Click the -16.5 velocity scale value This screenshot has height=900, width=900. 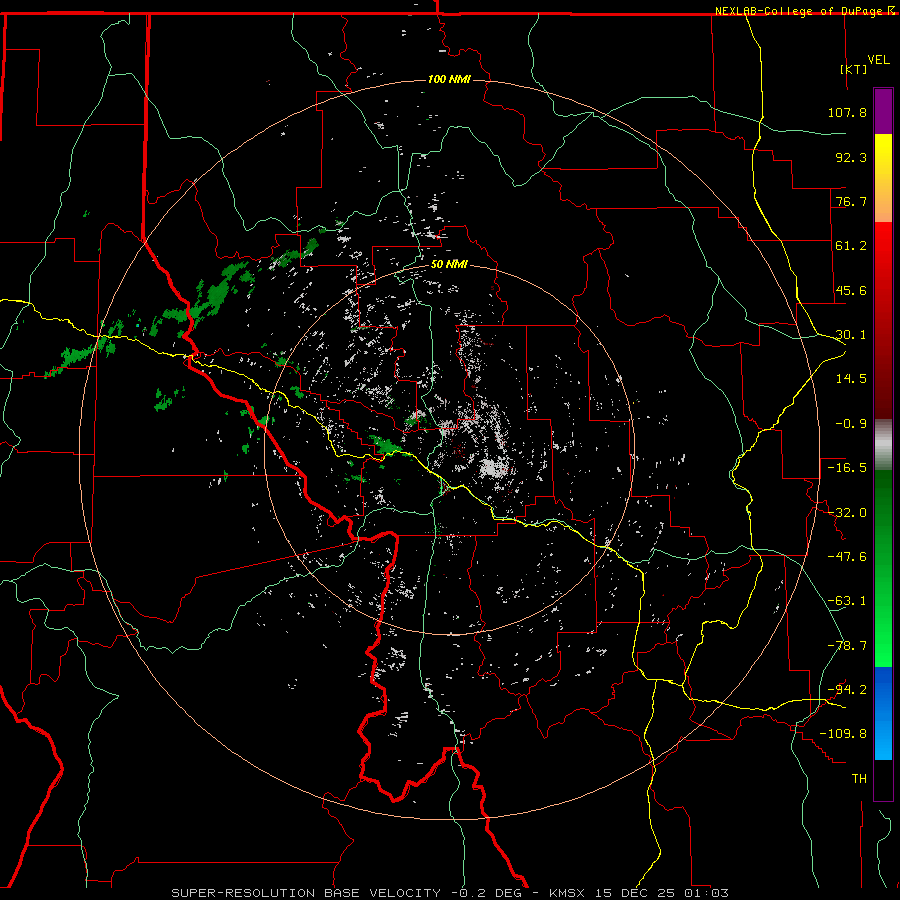(x=847, y=468)
